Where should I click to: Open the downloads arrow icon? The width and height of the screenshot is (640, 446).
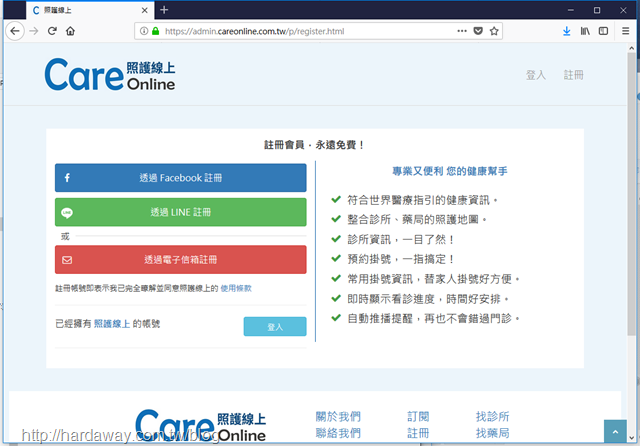point(567,31)
